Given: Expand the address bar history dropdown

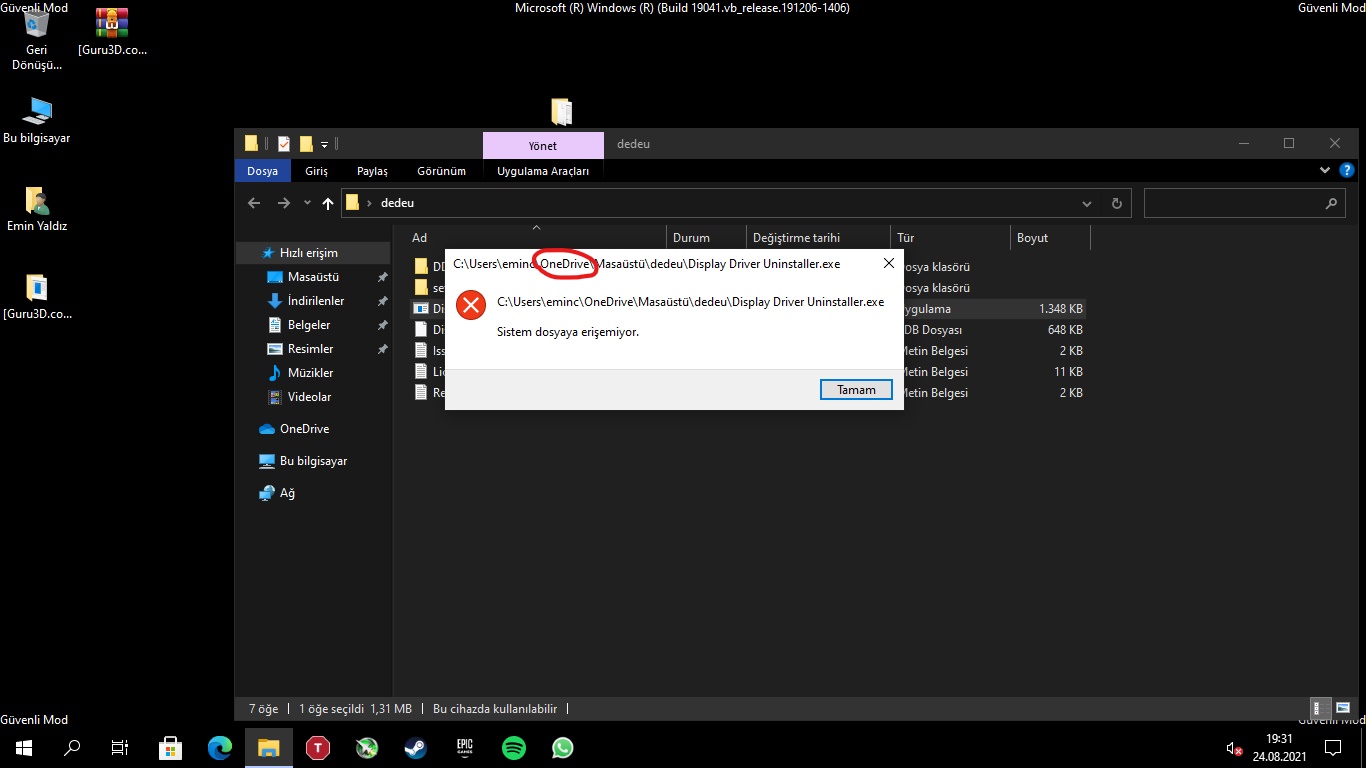Looking at the screenshot, I should click(x=1087, y=203).
